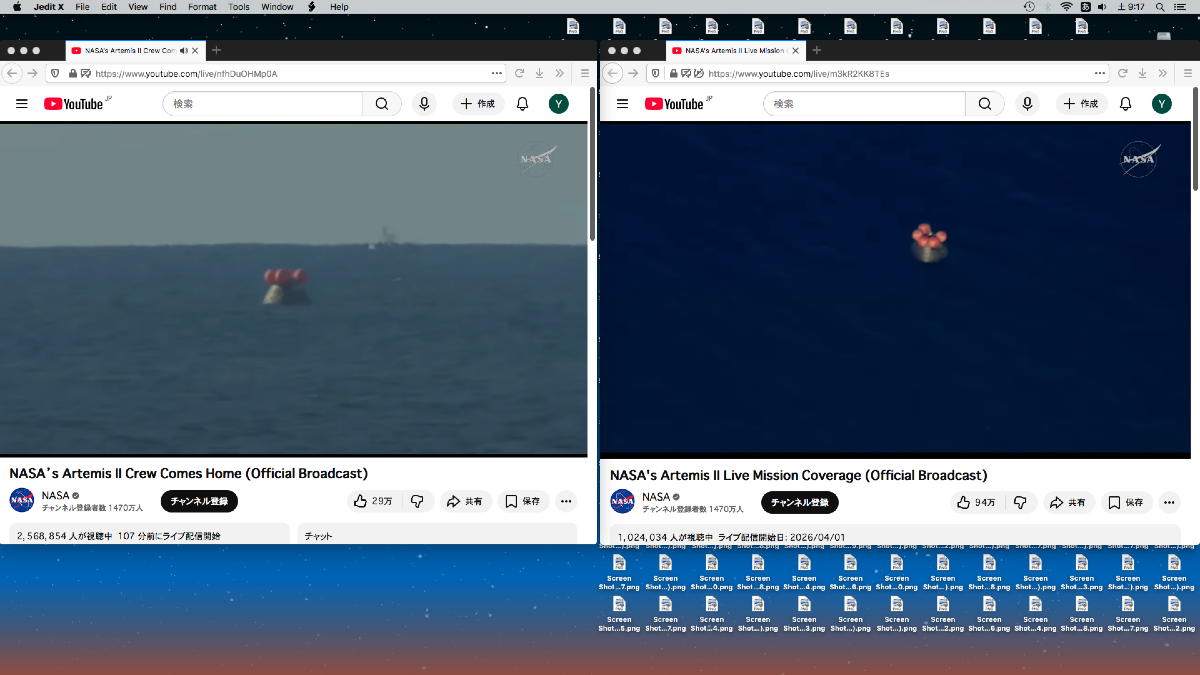Open downloads in right browser toolbar
This screenshot has height=675, width=1200.
[x=1142, y=73]
